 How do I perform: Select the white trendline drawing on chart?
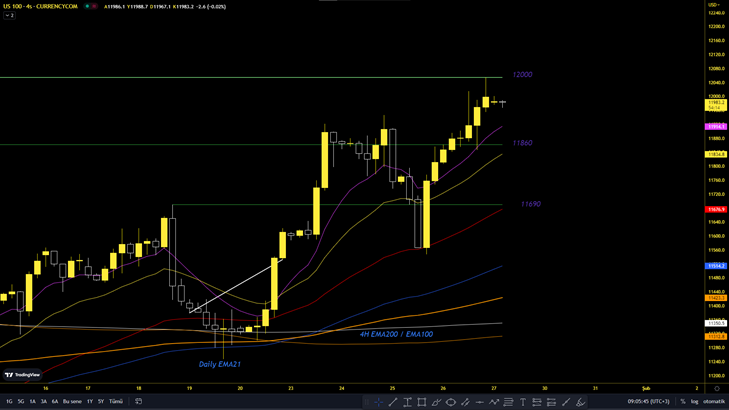pos(236,285)
